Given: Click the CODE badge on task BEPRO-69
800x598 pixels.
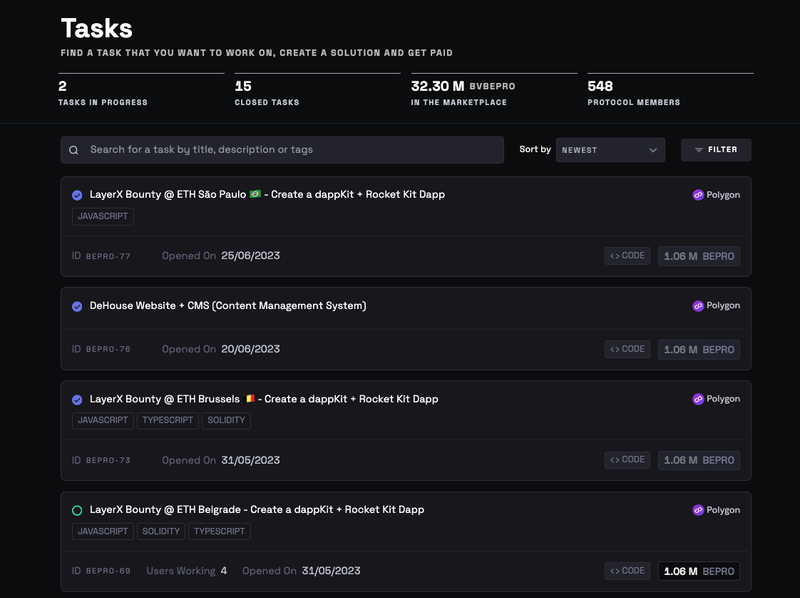Looking at the screenshot, I should 627,571.
